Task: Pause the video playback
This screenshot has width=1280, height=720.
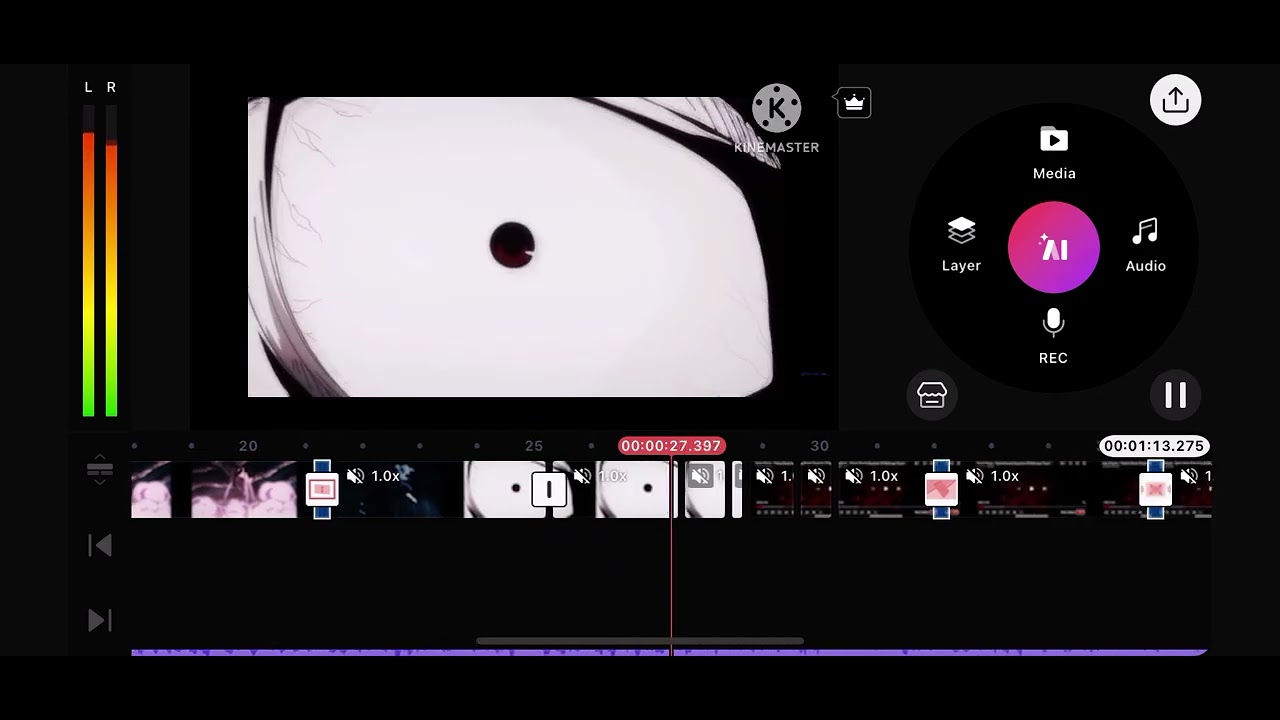Action: coord(1175,395)
